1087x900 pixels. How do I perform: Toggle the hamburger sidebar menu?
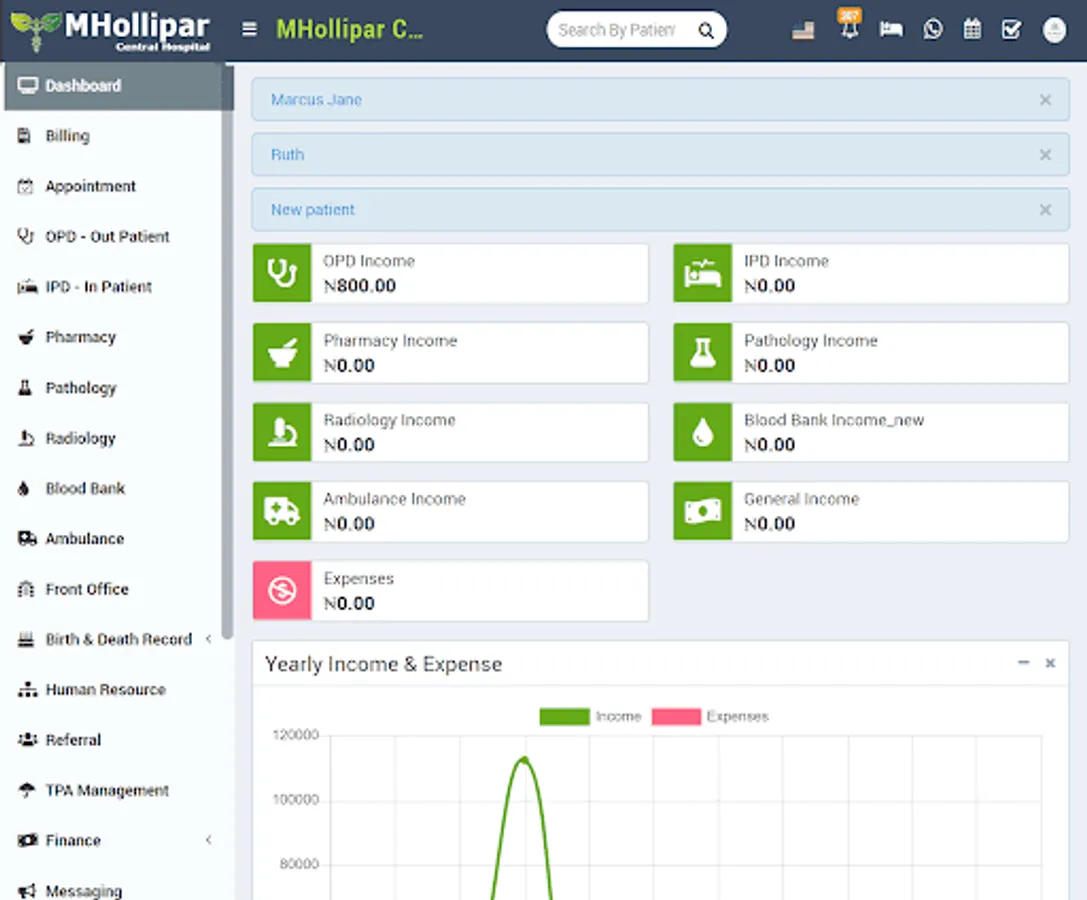coord(249,29)
